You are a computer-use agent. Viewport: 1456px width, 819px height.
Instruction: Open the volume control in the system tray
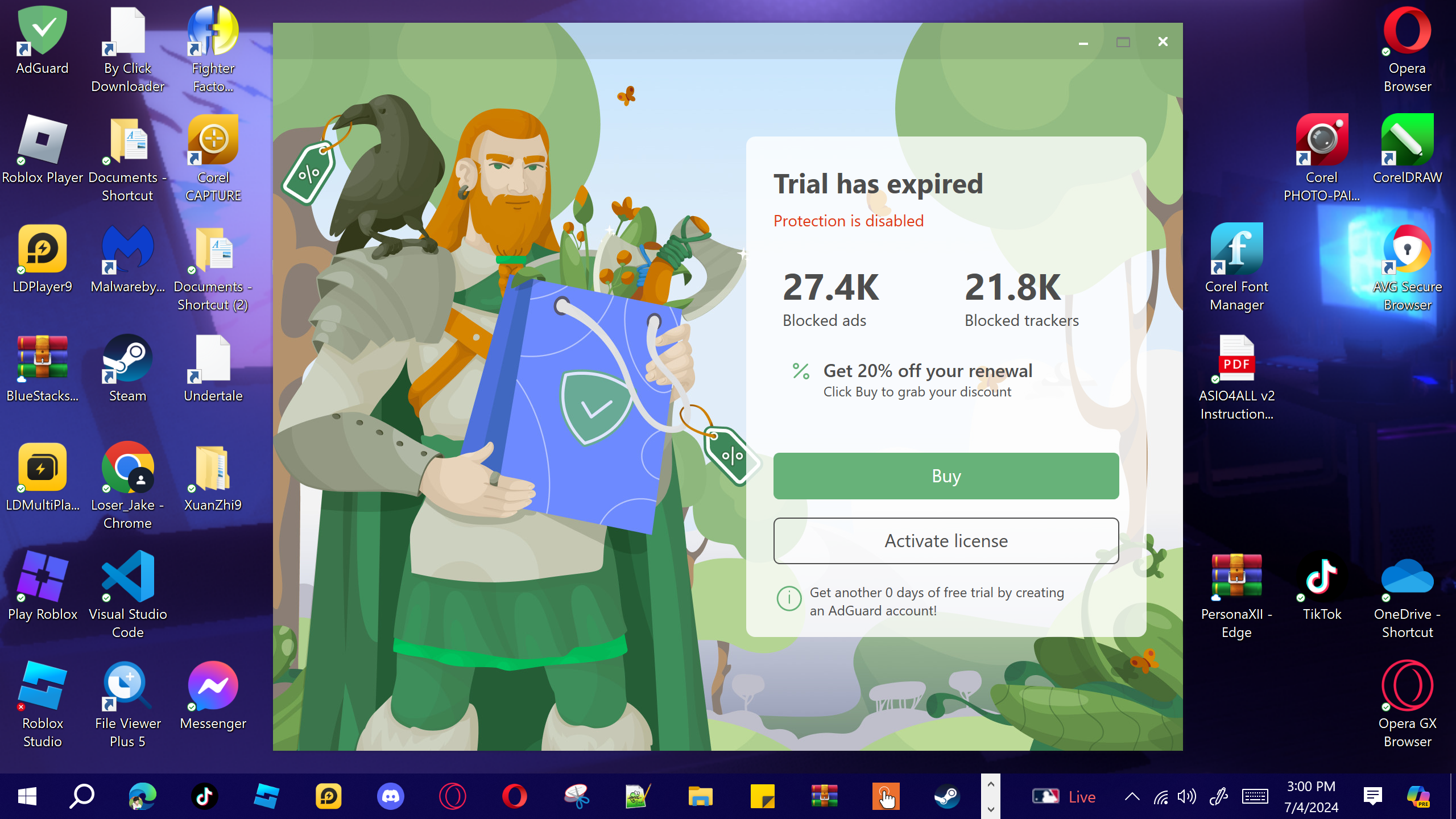(x=1186, y=796)
